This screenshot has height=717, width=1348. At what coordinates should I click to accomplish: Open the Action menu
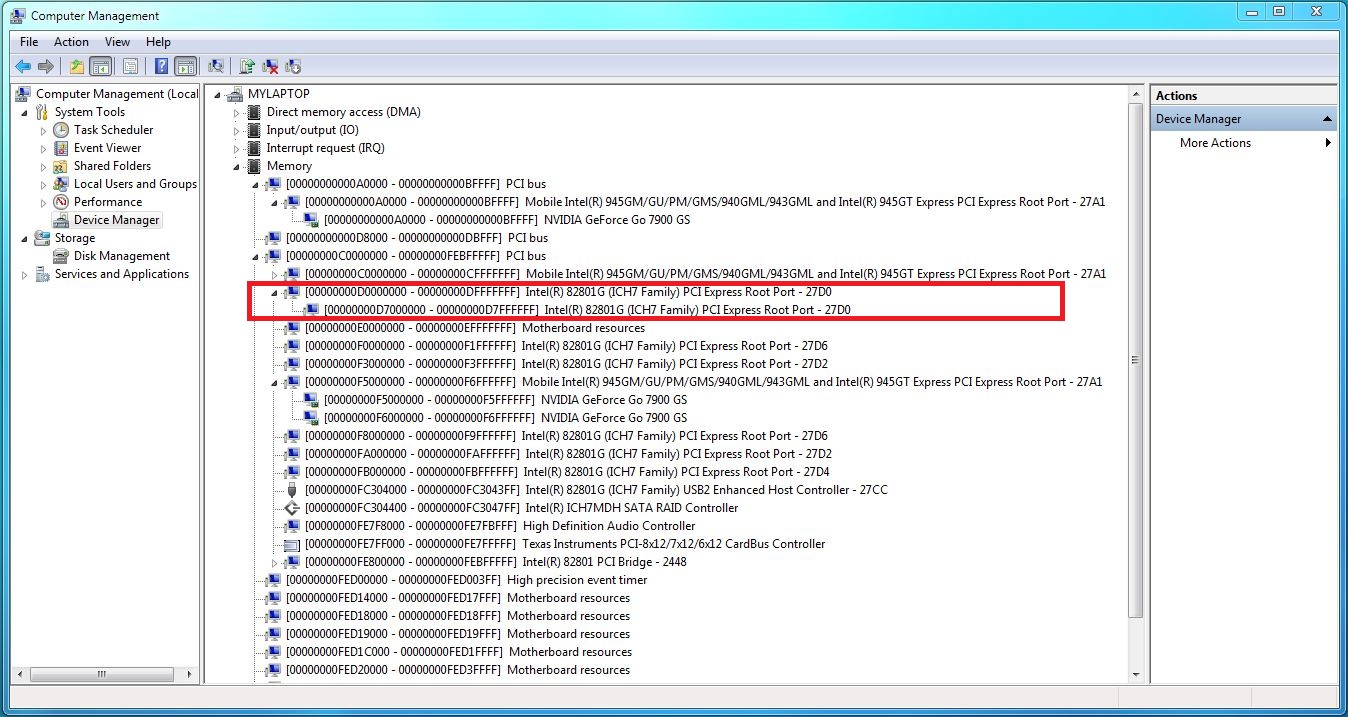[71, 42]
